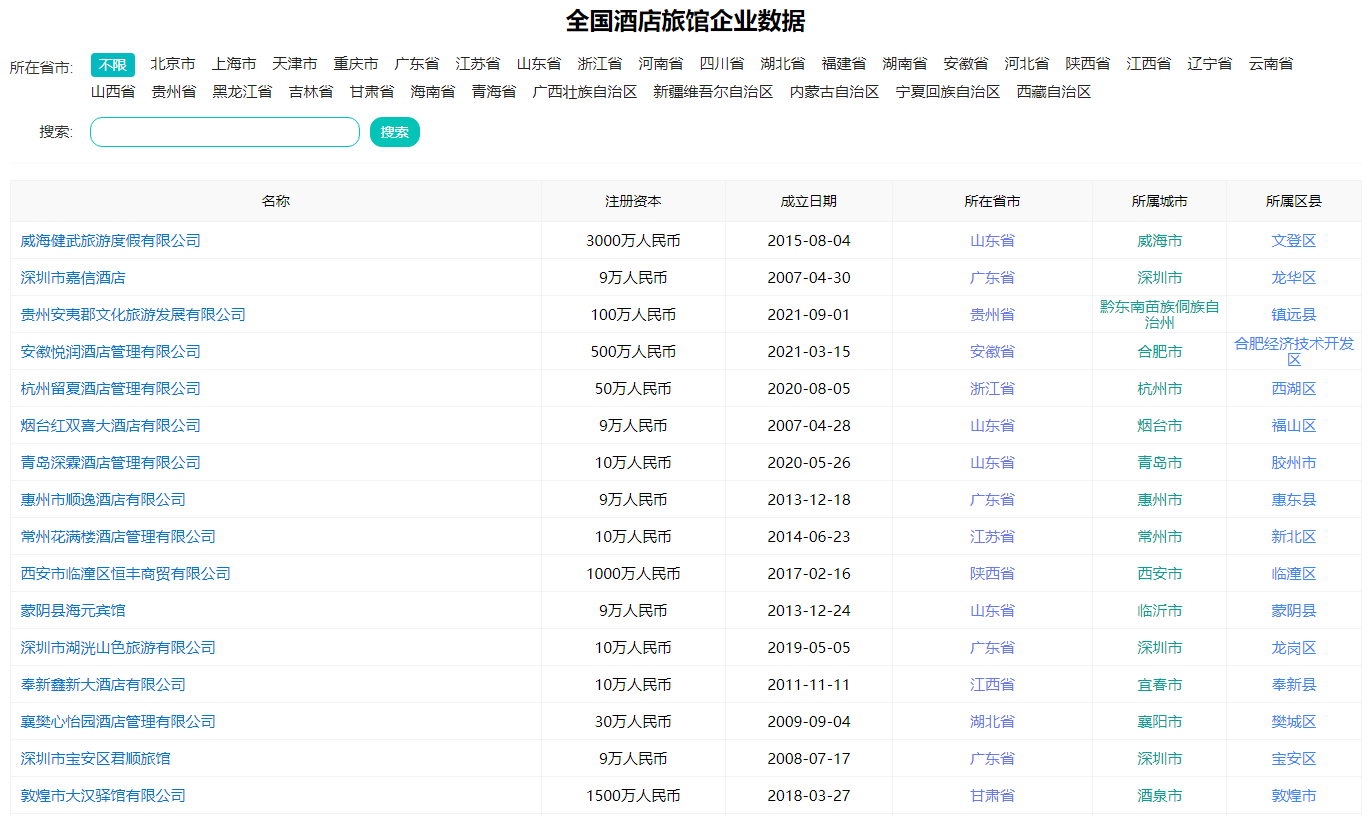Open 安徽悦润酒店管理有限公司 link
Screen dimensions: 1369x816
(111, 352)
